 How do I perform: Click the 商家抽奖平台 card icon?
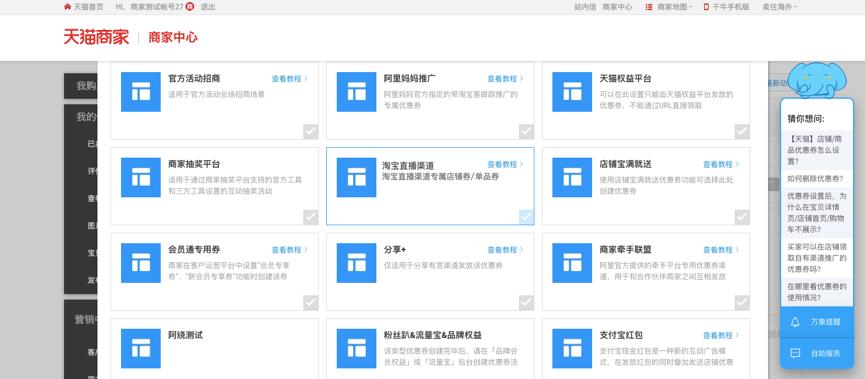141,177
